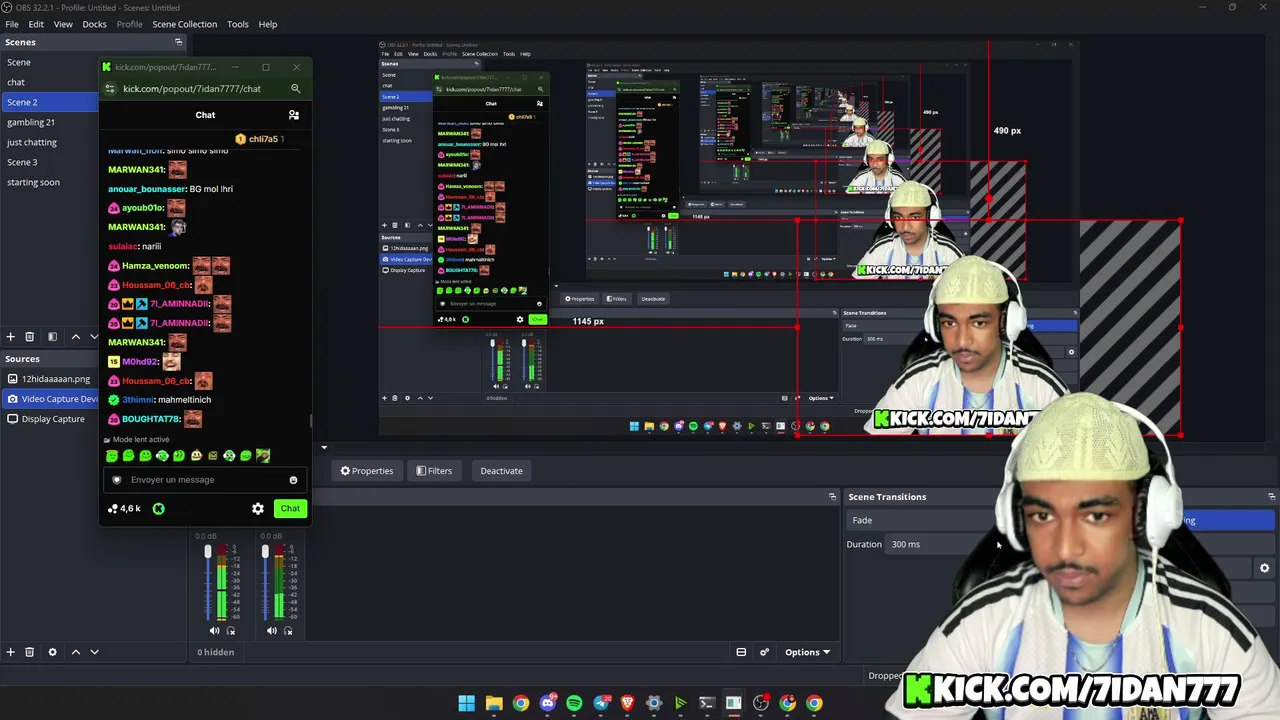Open the Fade transition dropdown
Viewport: 1280px width, 720px height.
click(x=920, y=520)
